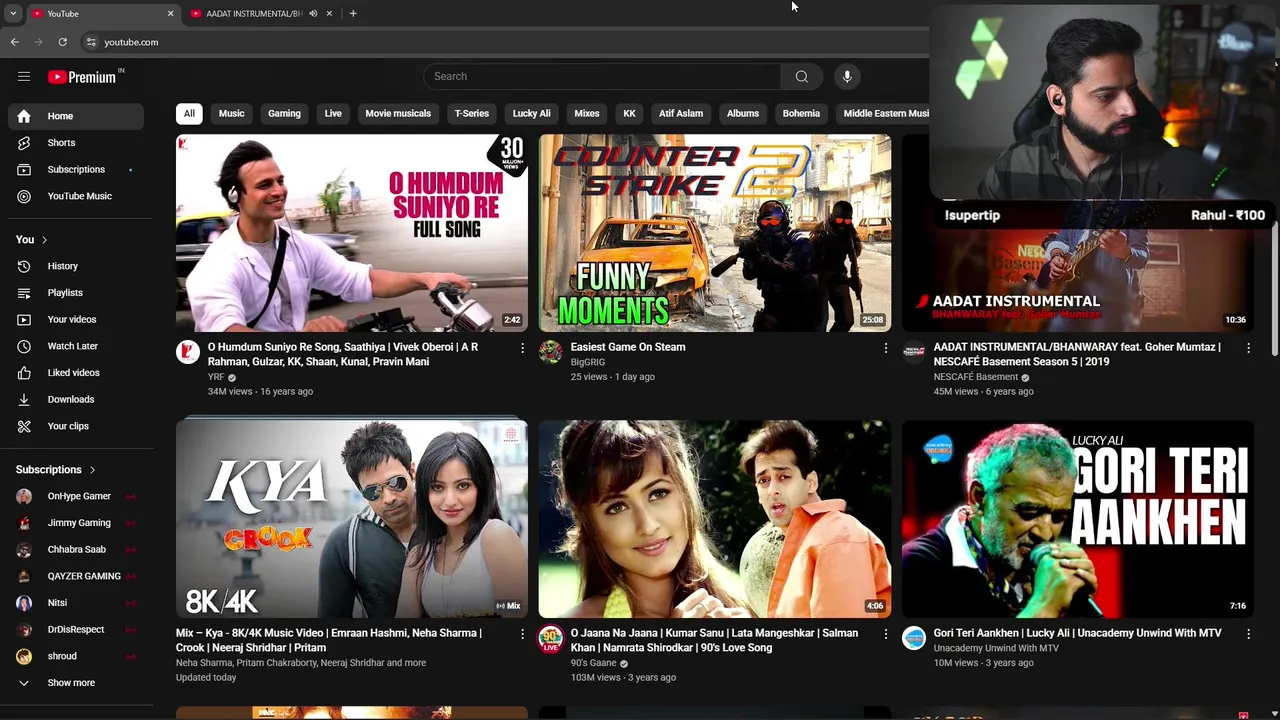Open options menu for Mix – Kya
This screenshot has height=720, width=1280.
point(522,634)
